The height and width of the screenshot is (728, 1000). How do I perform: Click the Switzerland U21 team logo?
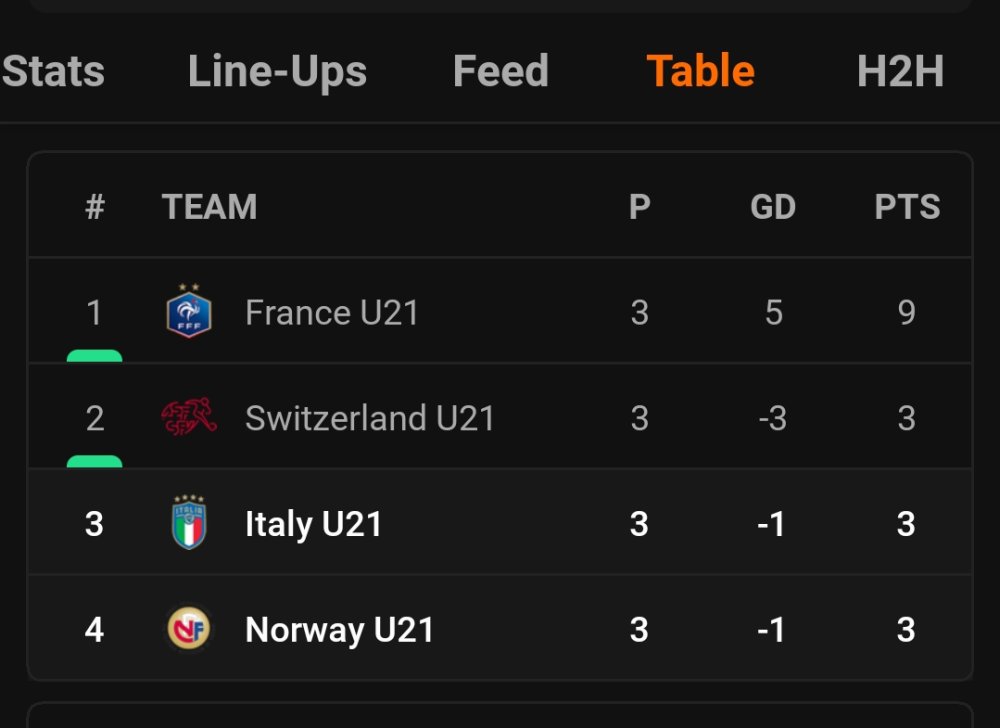click(x=189, y=417)
